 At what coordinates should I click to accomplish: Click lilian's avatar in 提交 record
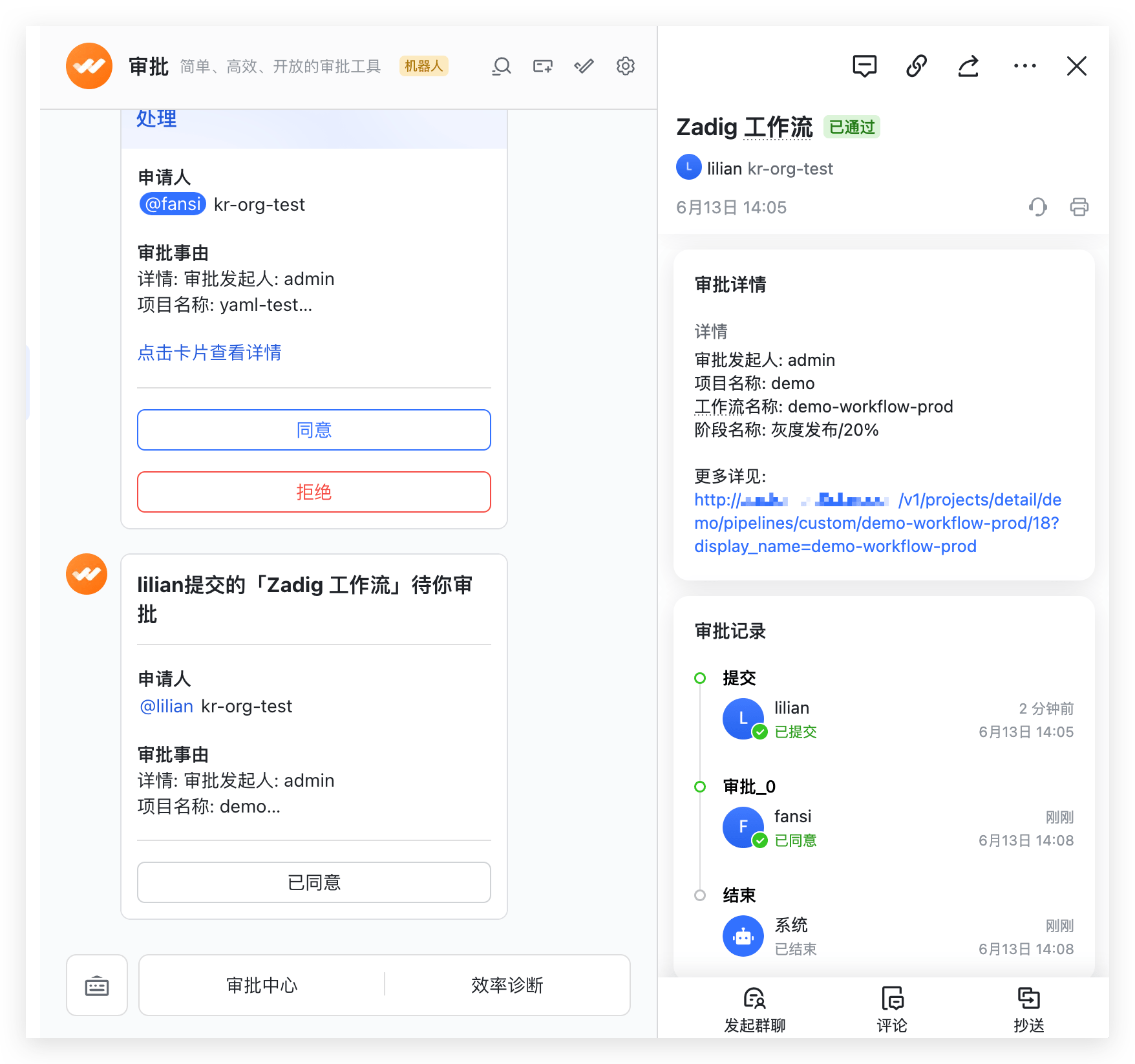coord(743,719)
